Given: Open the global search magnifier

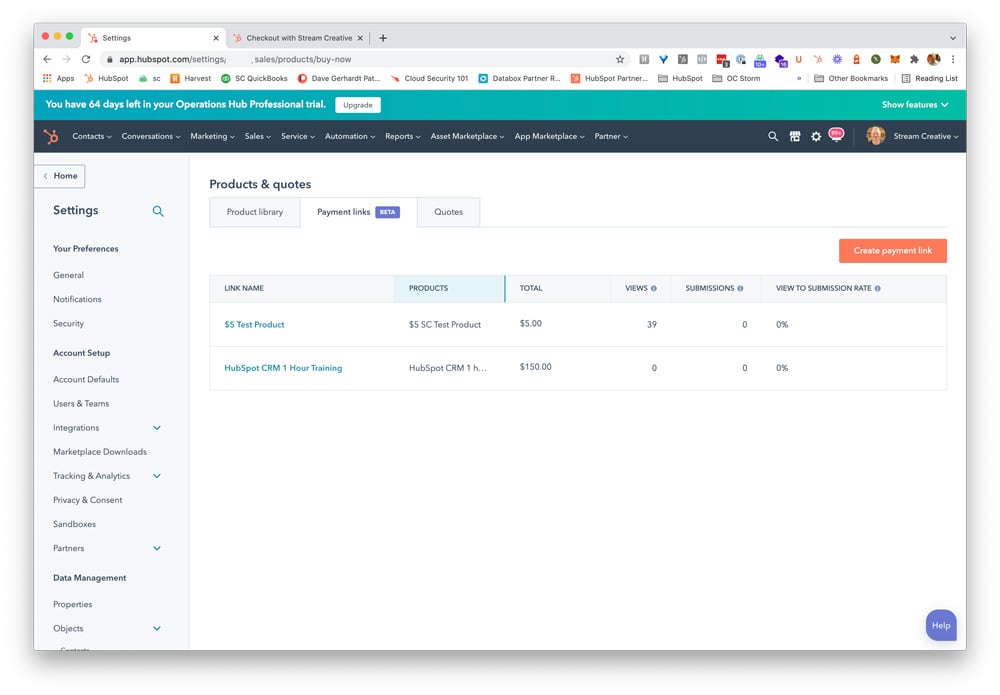Looking at the screenshot, I should [772, 136].
